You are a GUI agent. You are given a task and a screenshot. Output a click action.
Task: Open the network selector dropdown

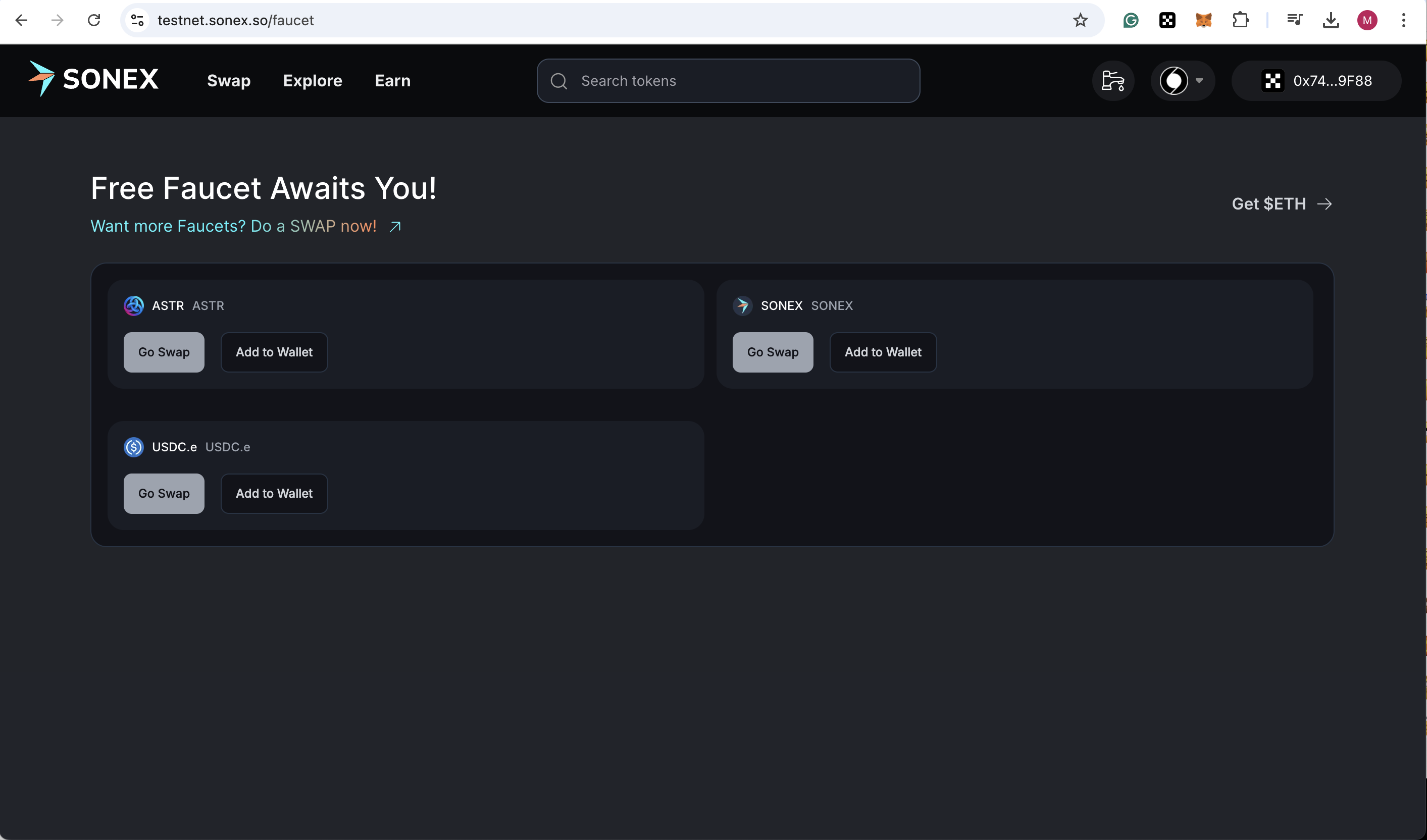[1183, 81]
